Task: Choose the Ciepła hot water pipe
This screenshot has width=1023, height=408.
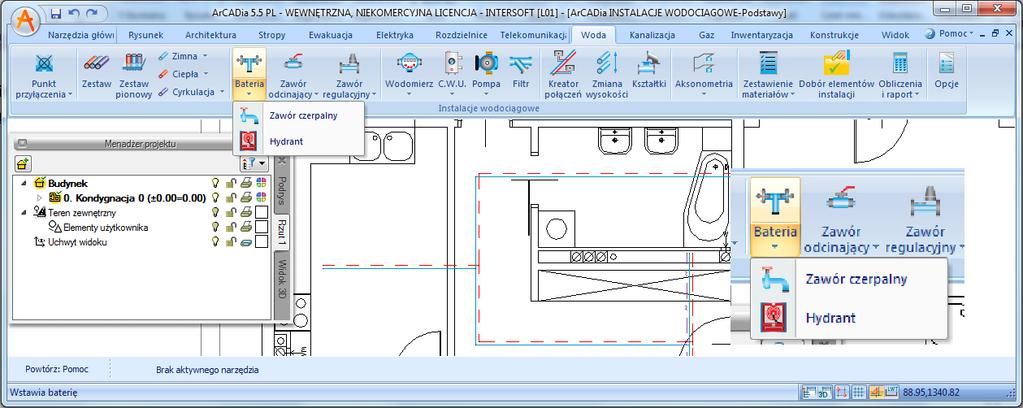Action: pos(183,74)
